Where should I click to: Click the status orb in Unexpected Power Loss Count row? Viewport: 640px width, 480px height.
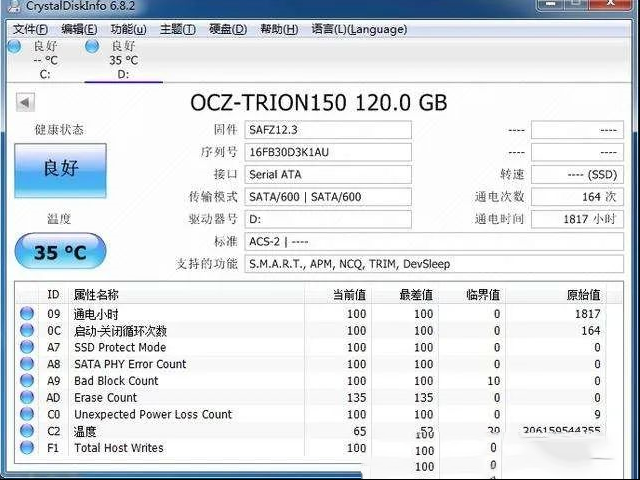(27, 414)
